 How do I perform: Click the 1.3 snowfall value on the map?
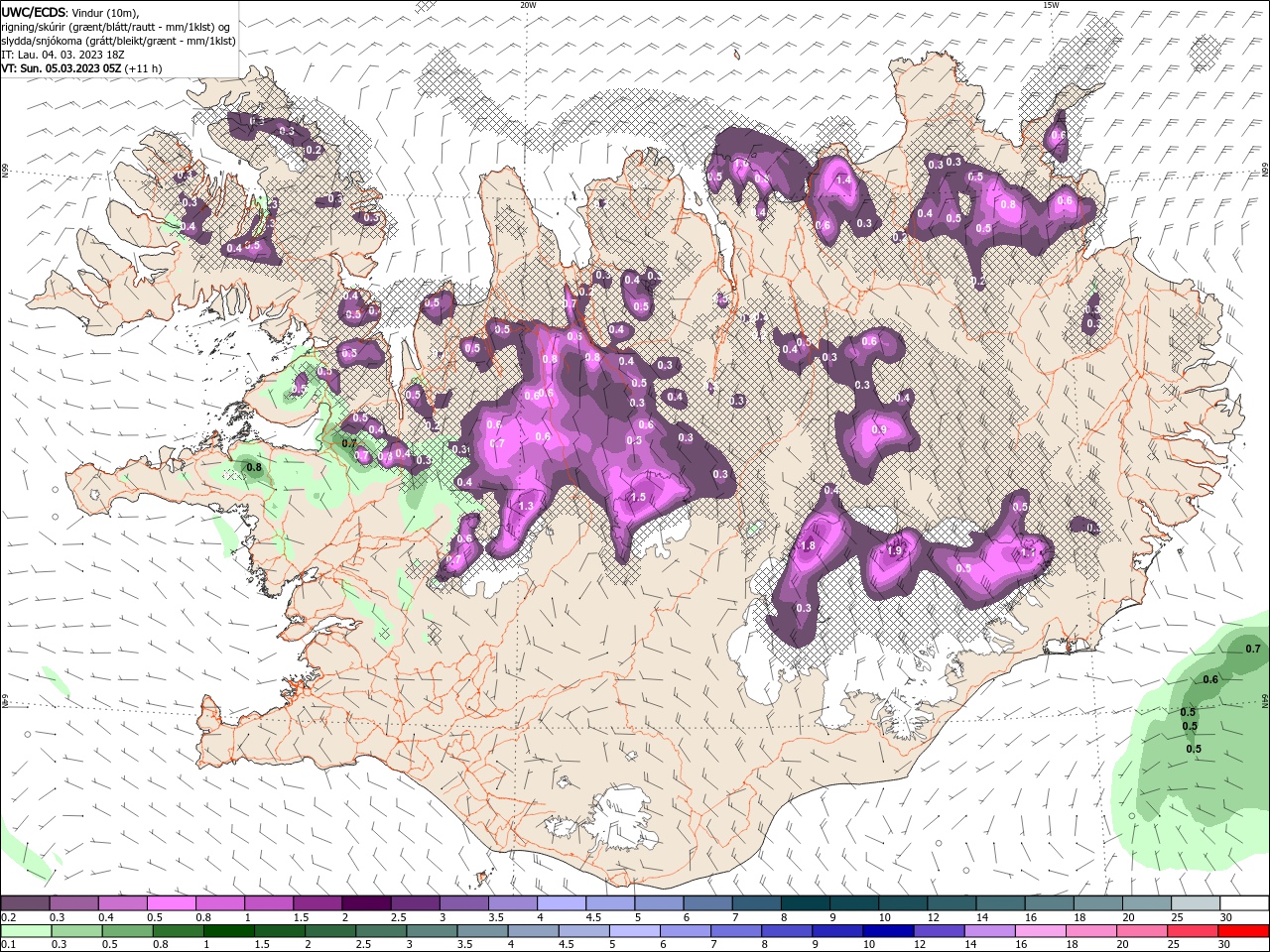[526, 506]
